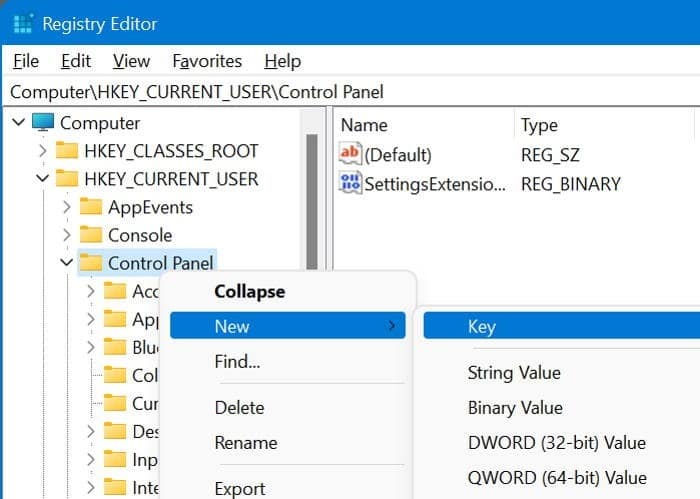This screenshot has width=700, height=499.
Task: Open the File menu
Action: (x=26, y=61)
